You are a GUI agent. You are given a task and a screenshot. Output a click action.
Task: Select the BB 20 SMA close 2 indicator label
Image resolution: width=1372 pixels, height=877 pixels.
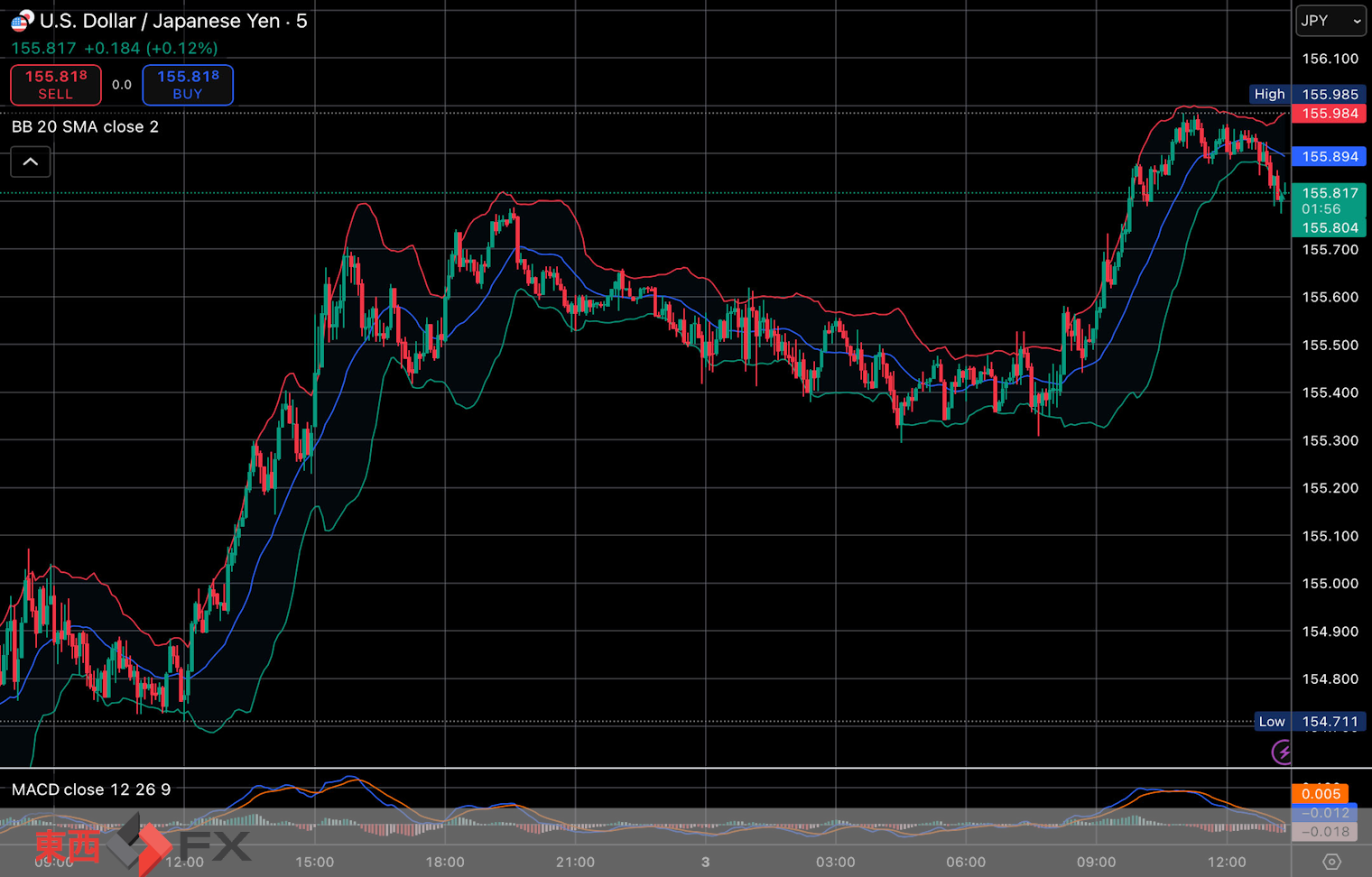85,127
